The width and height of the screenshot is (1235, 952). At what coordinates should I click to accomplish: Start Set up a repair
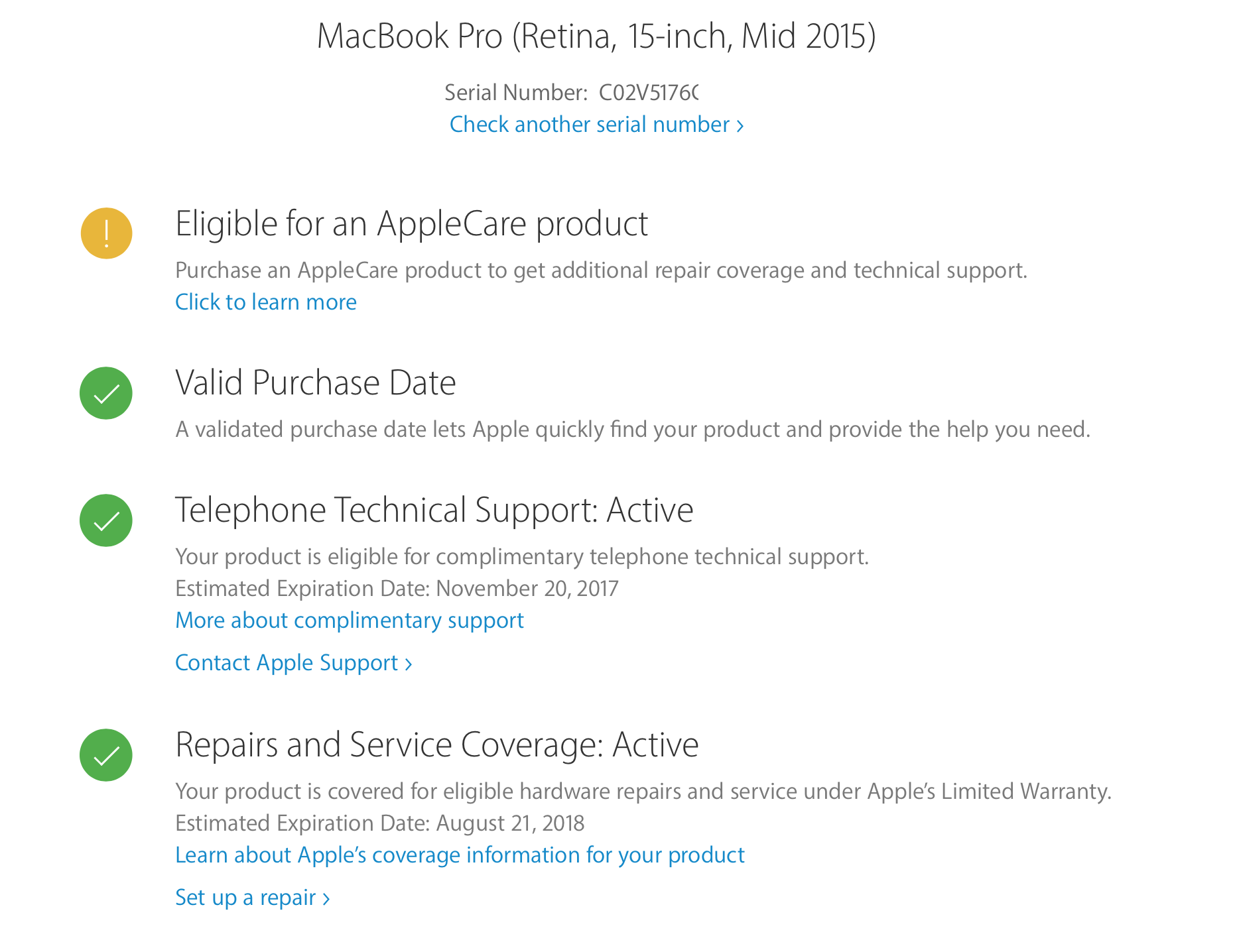tap(252, 898)
